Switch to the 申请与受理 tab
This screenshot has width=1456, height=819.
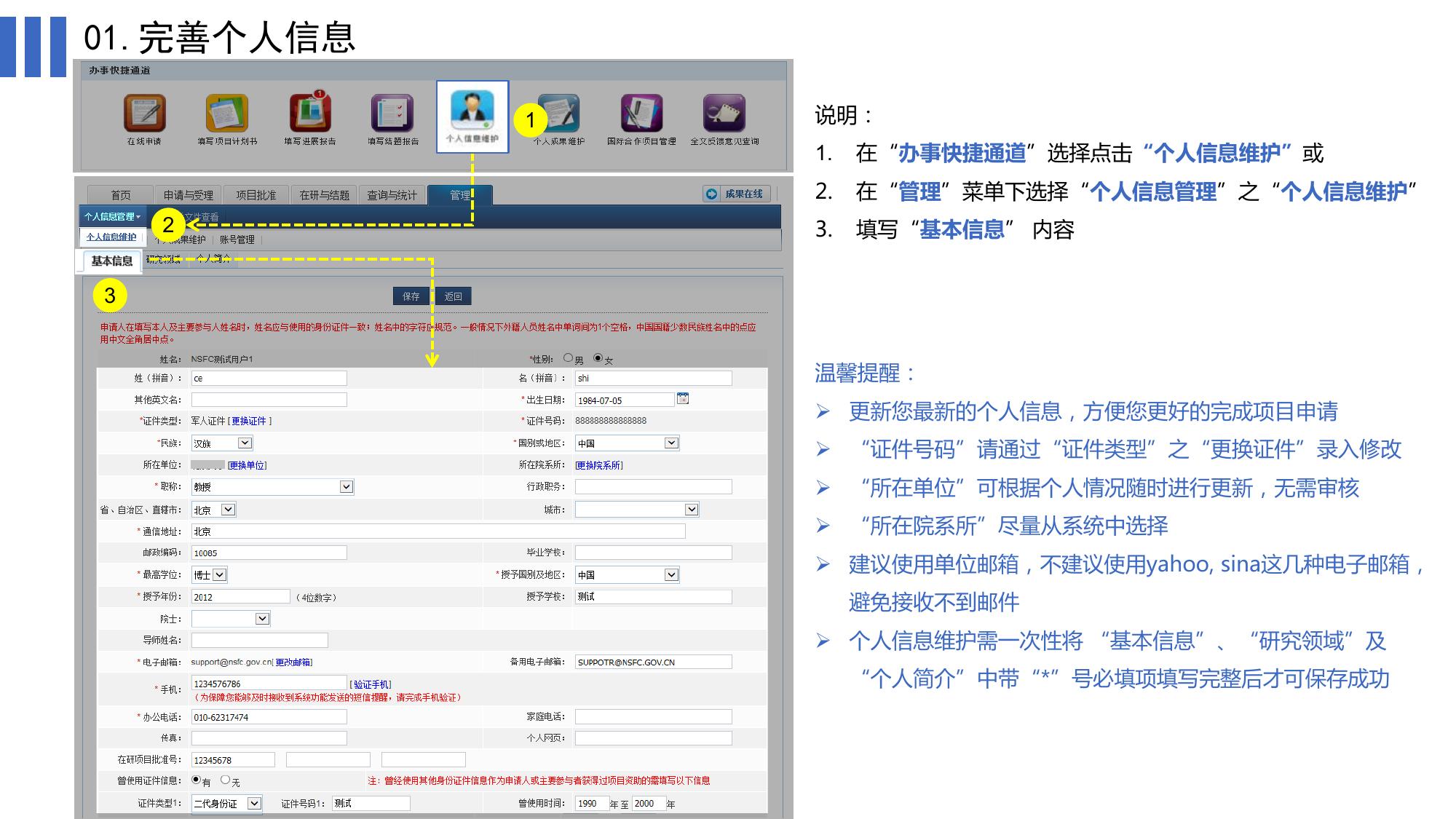(x=188, y=195)
